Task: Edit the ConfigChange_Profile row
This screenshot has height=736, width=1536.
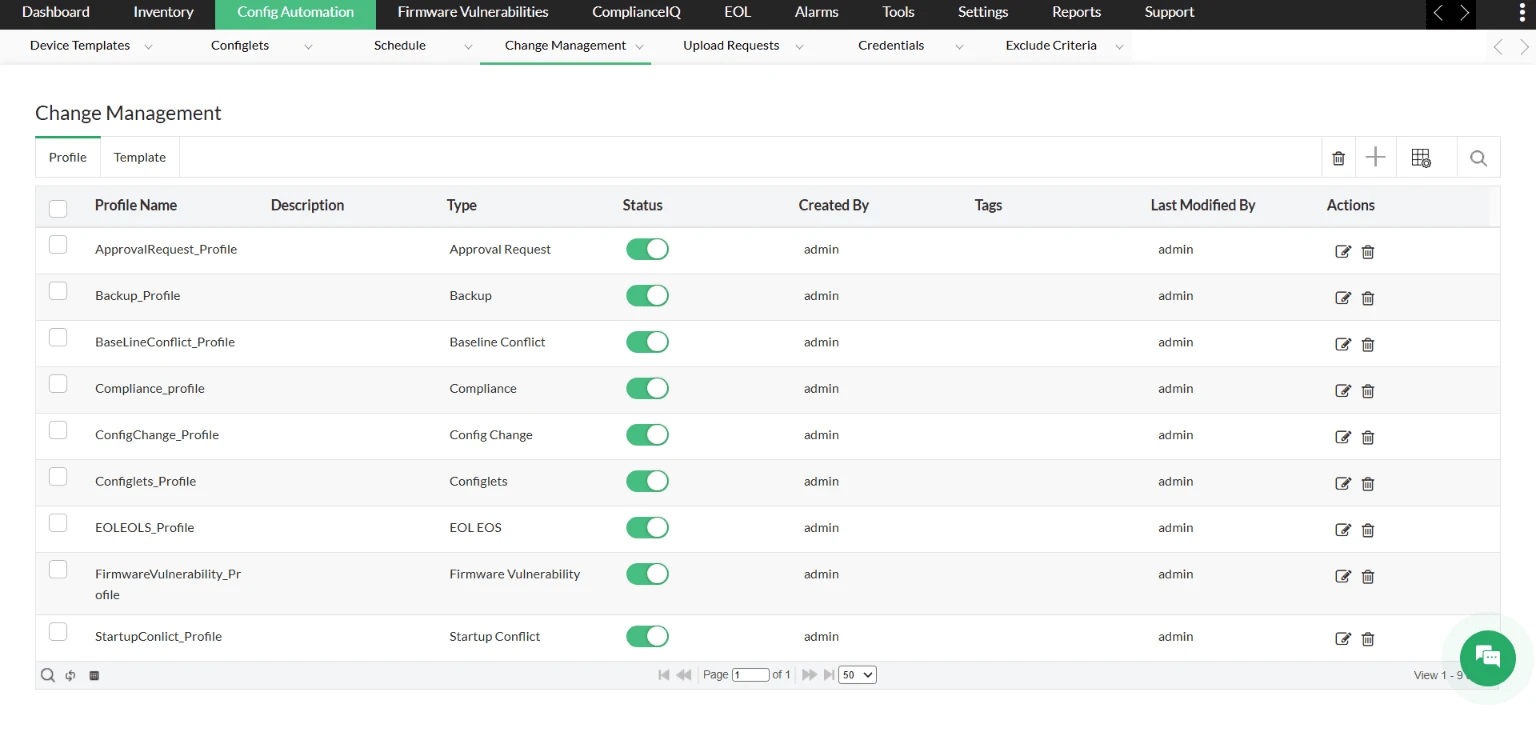Action: pyautogui.click(x=1343, y=437)
